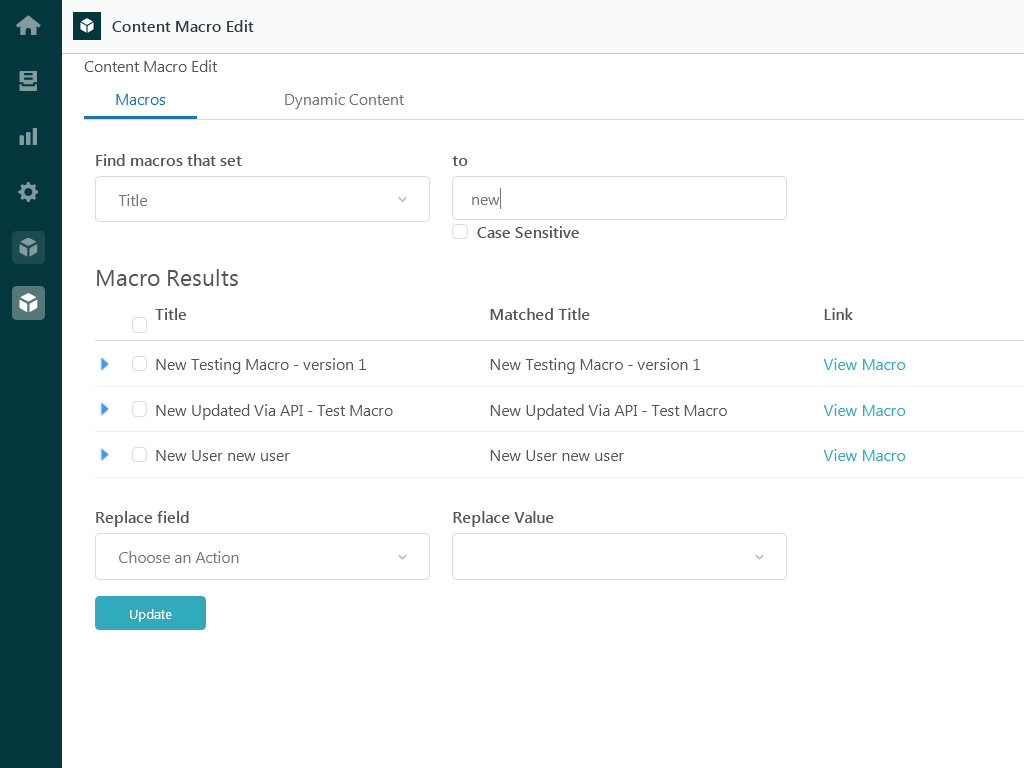Enable the Case Sensitive checkbox

tap(460, 231)
